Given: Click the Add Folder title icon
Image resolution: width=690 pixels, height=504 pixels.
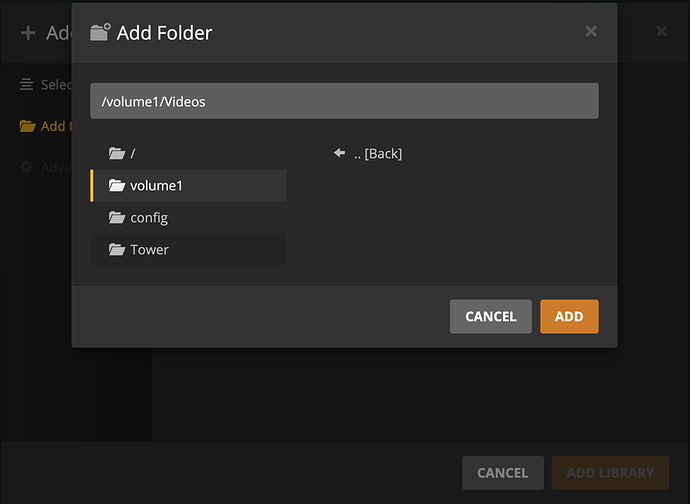Looking at the screenshot, I should click(100, 32).
